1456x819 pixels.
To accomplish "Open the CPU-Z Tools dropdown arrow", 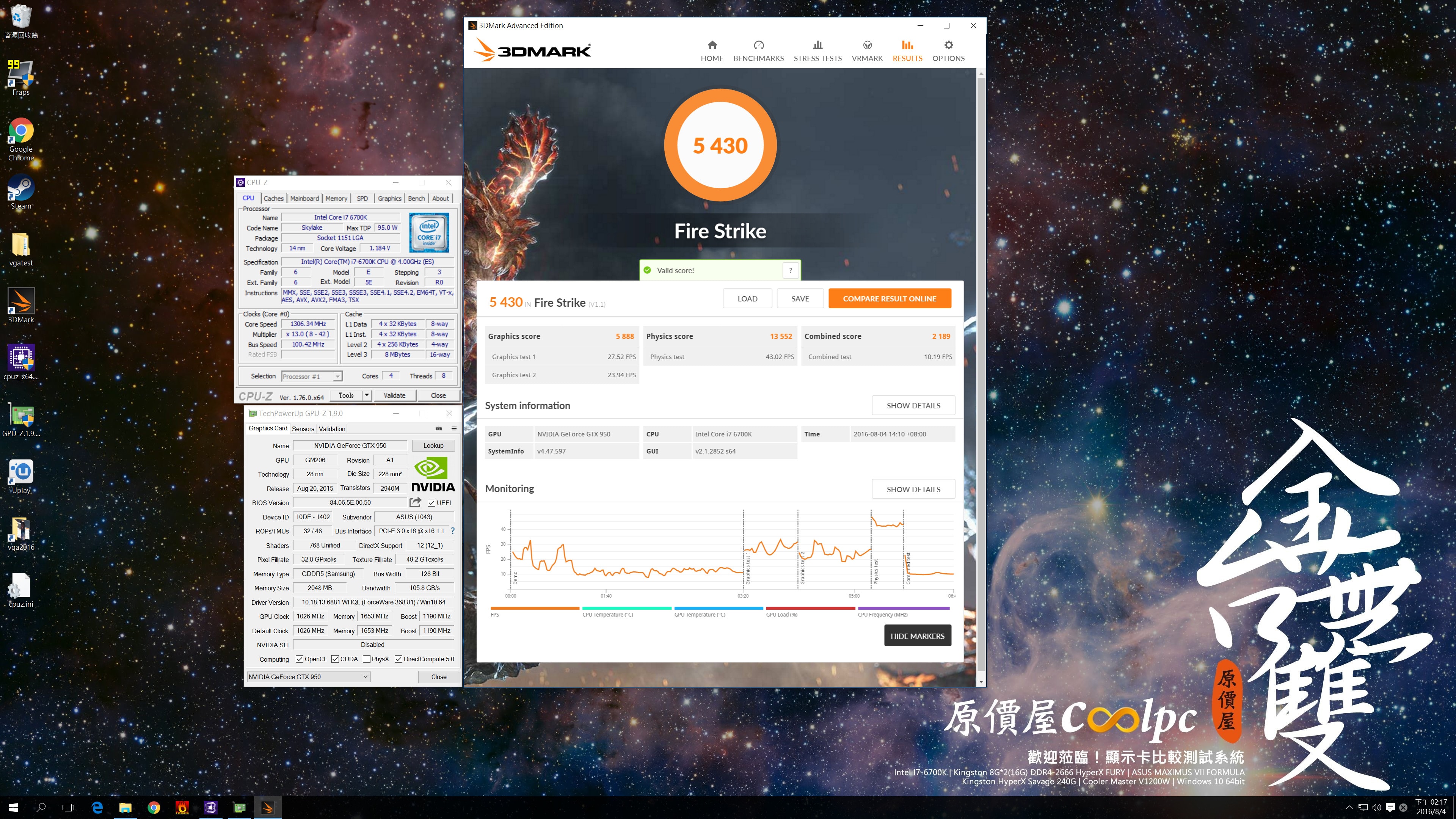I will pyautogui.click(x=367, y=395).
